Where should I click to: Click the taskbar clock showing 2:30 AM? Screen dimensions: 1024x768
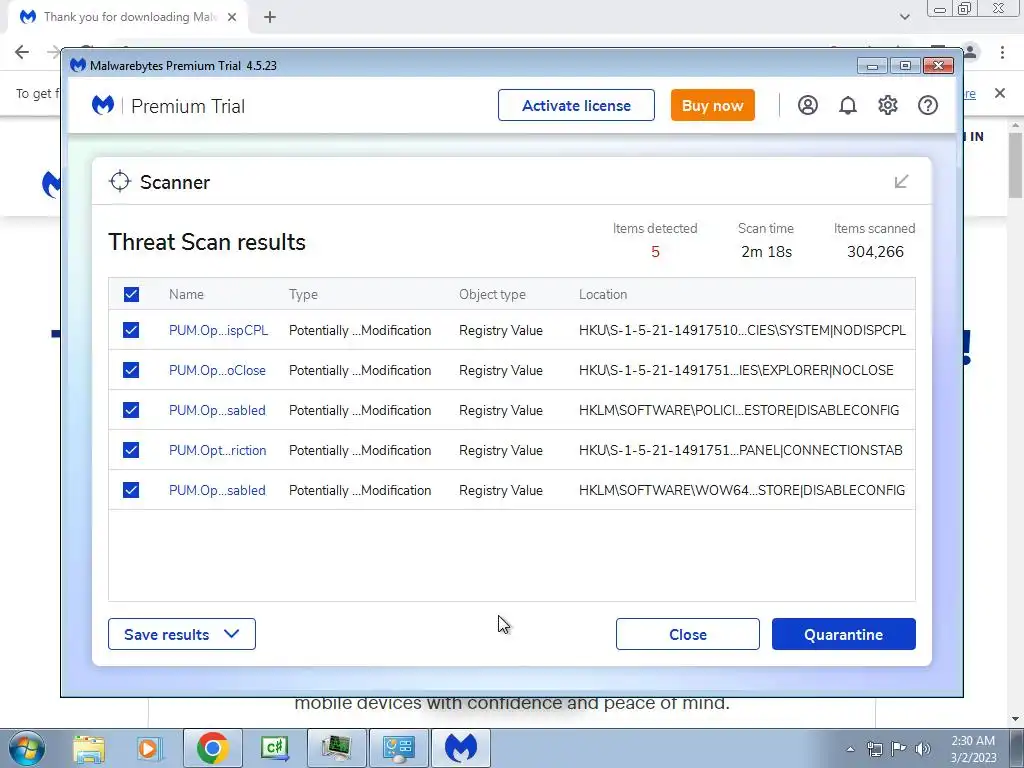(973, 749)
